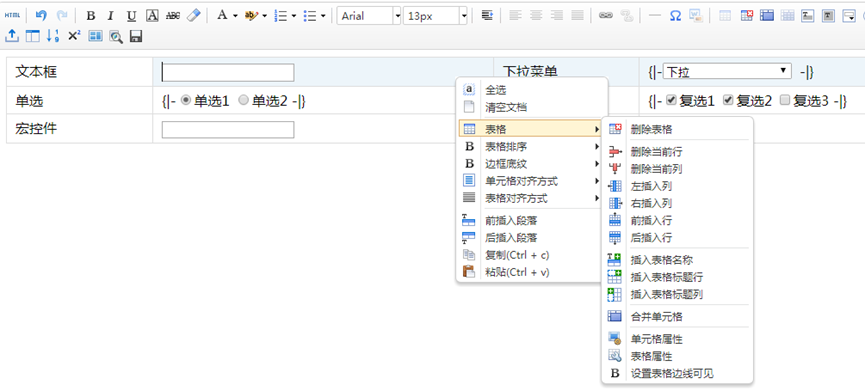The width and height of the screenshot is (865, 391).
Task: Justify the text alignment
Action: coord(577,15)
